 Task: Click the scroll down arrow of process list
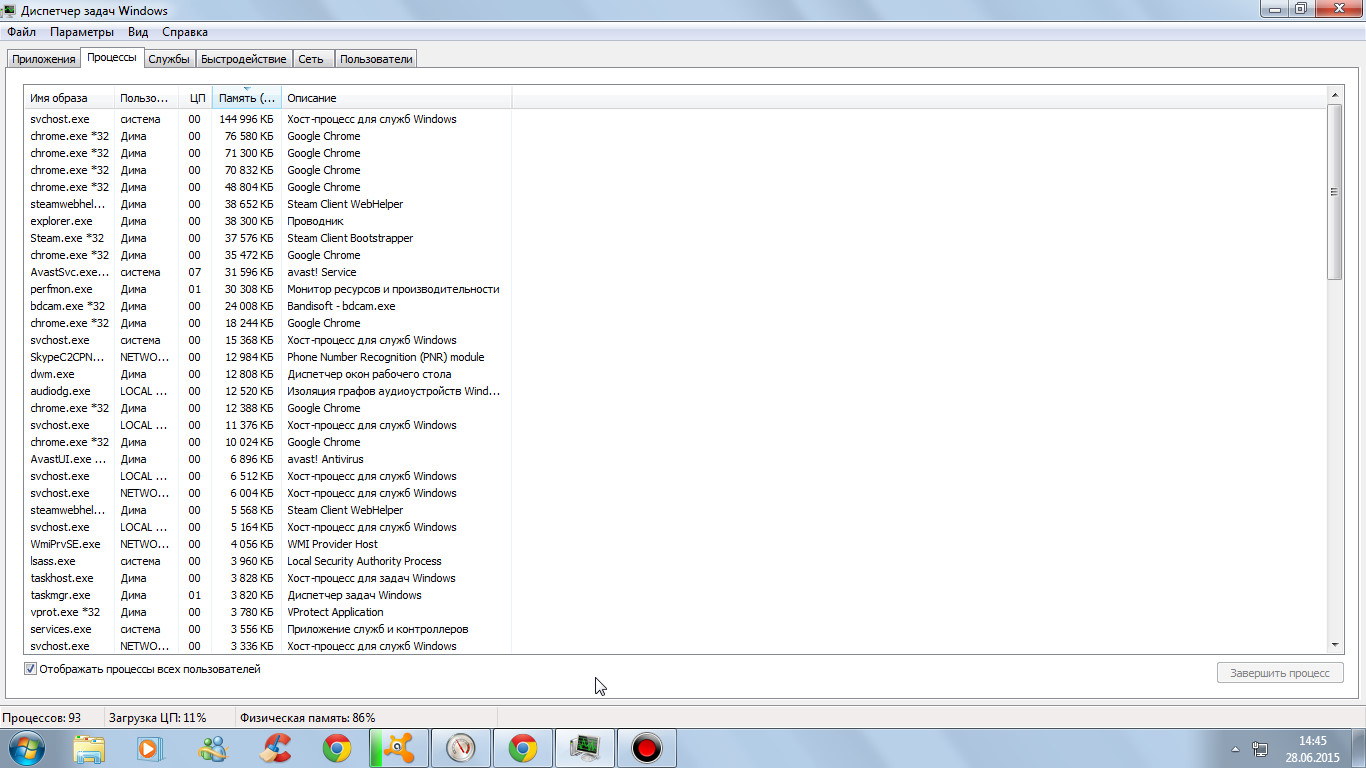pos(1335,646)
